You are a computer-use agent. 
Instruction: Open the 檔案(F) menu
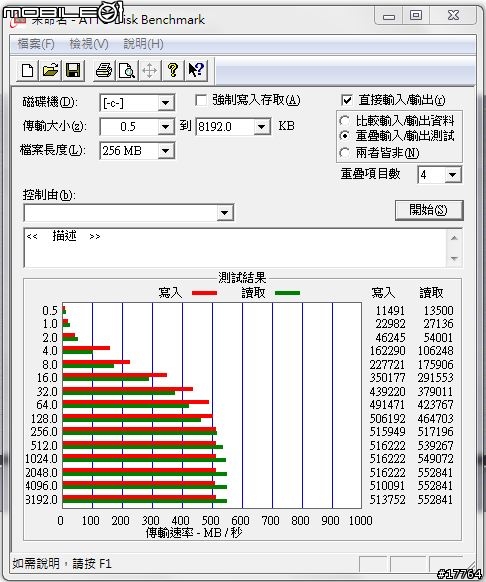(x=36, y=44)
